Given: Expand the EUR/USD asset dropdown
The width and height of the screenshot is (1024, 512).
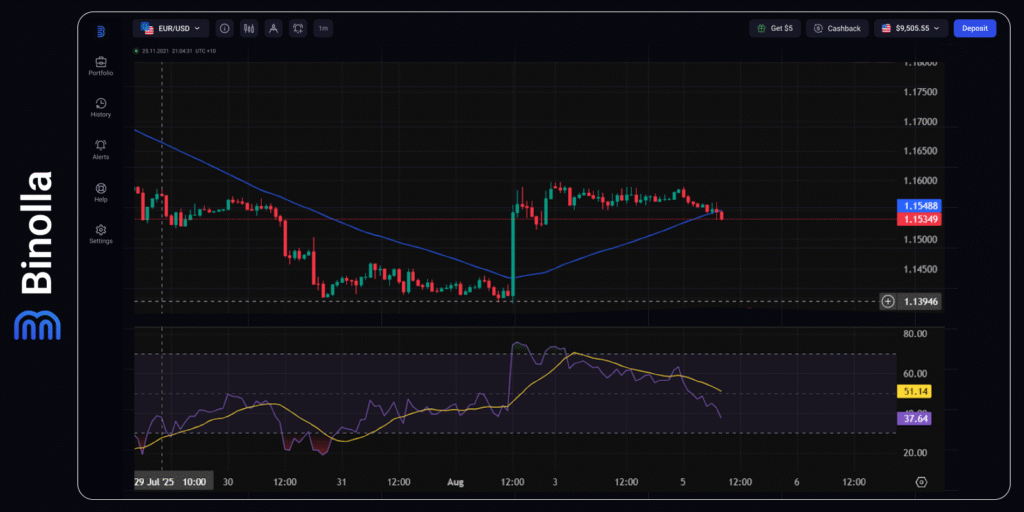Looking at the screenshot, I should point(171,29).
